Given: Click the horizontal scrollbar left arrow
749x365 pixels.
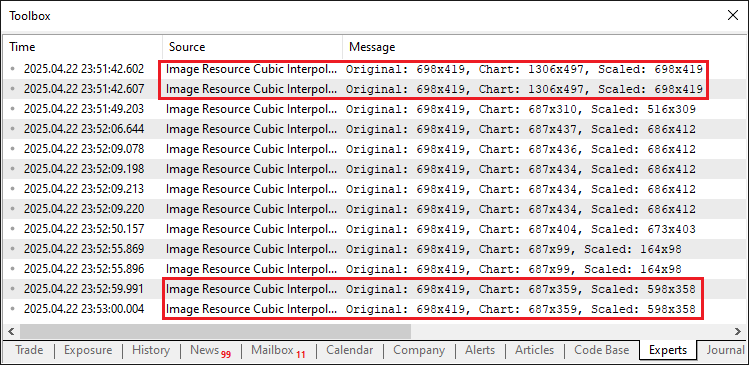Looking at the screenshot, I should tap(11, 331).
